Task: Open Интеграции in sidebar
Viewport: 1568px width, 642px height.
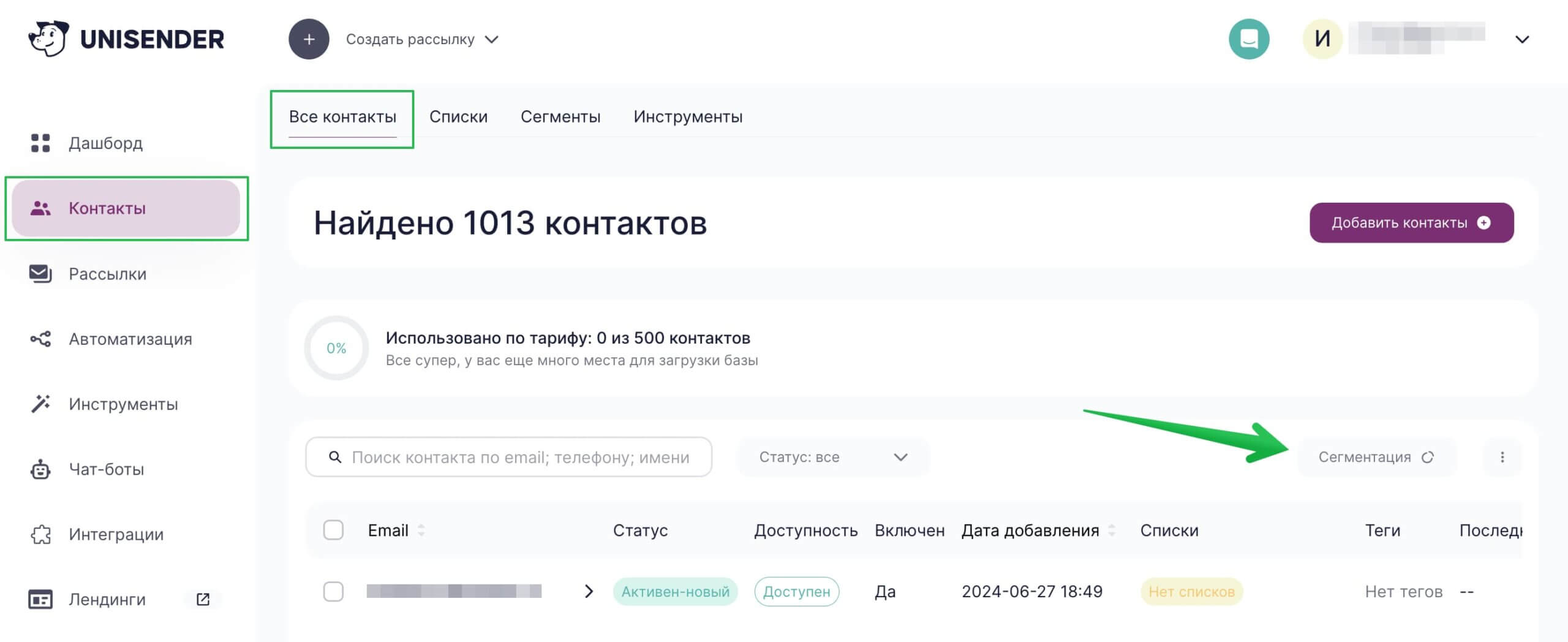Action: coord(116,534)
